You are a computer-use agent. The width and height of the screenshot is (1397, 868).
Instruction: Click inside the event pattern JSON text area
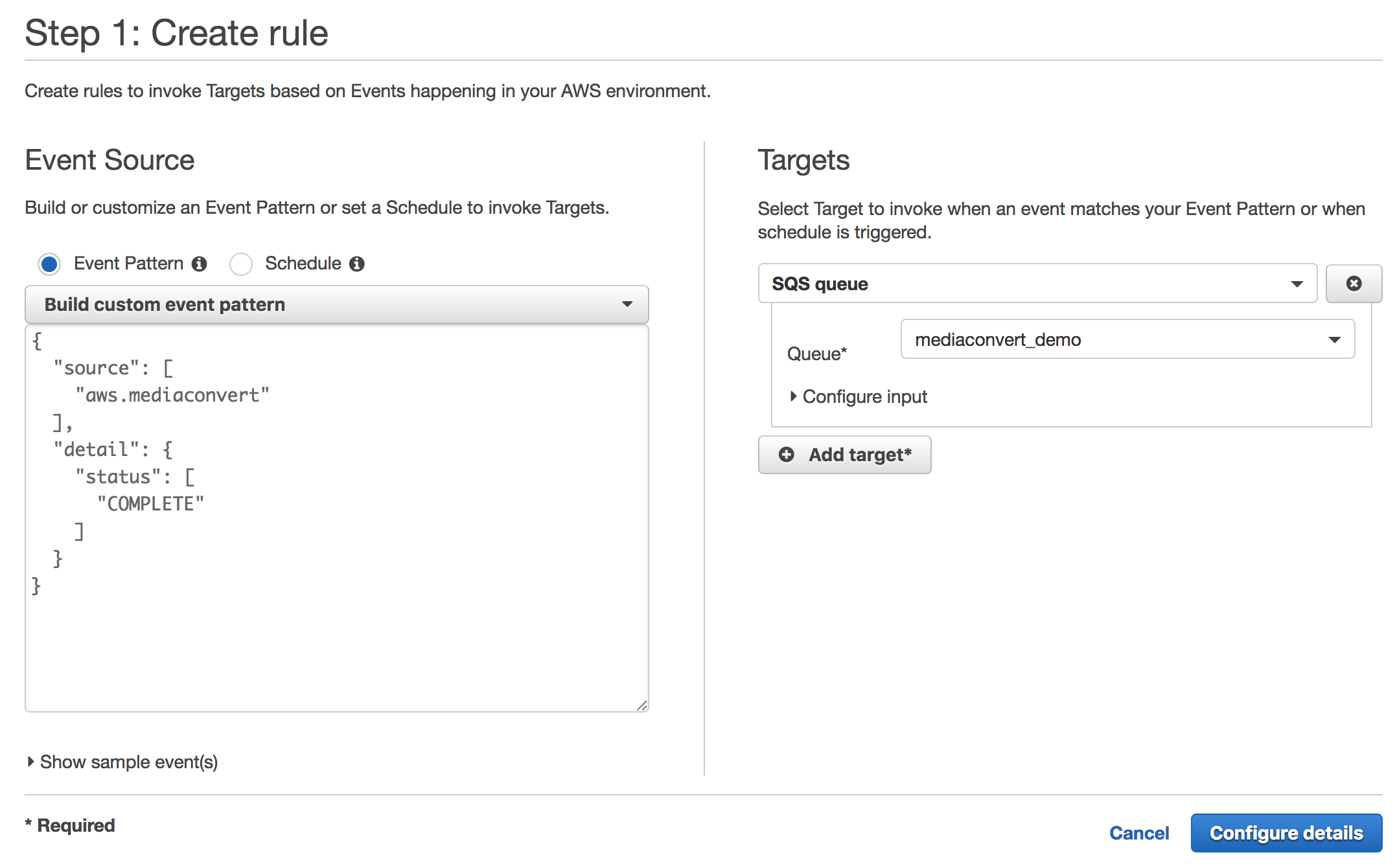(x=337, y=518)
